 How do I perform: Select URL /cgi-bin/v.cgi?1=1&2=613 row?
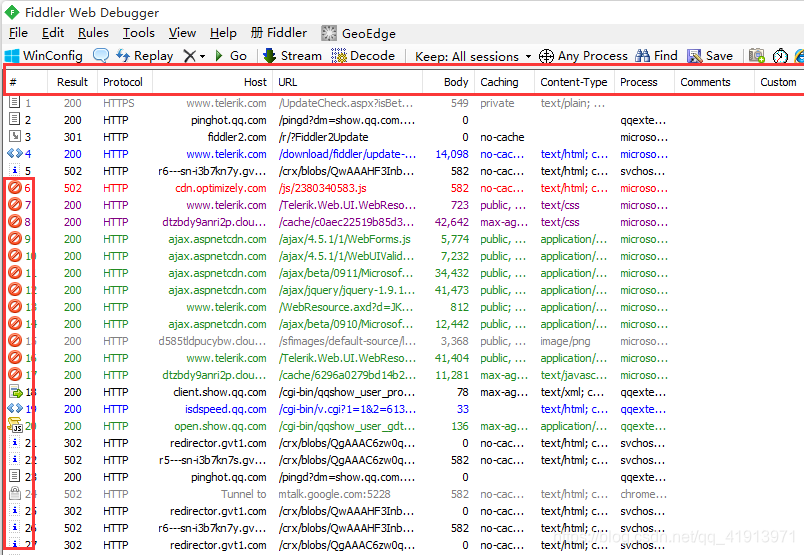point(347,409)
